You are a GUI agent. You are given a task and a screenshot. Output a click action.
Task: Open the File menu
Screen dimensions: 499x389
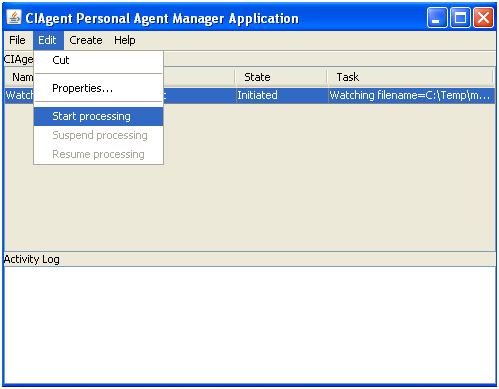[17, 40]
